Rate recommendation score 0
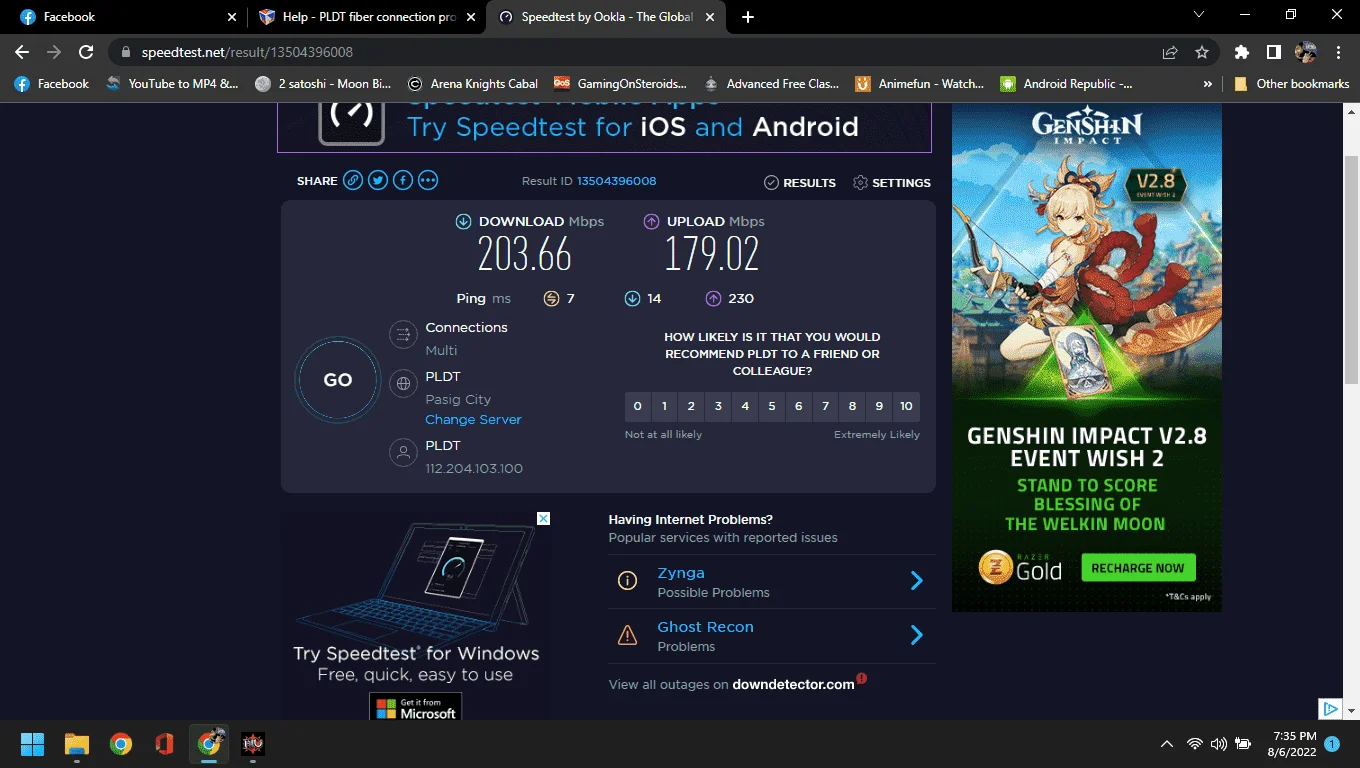 [638, 406]
